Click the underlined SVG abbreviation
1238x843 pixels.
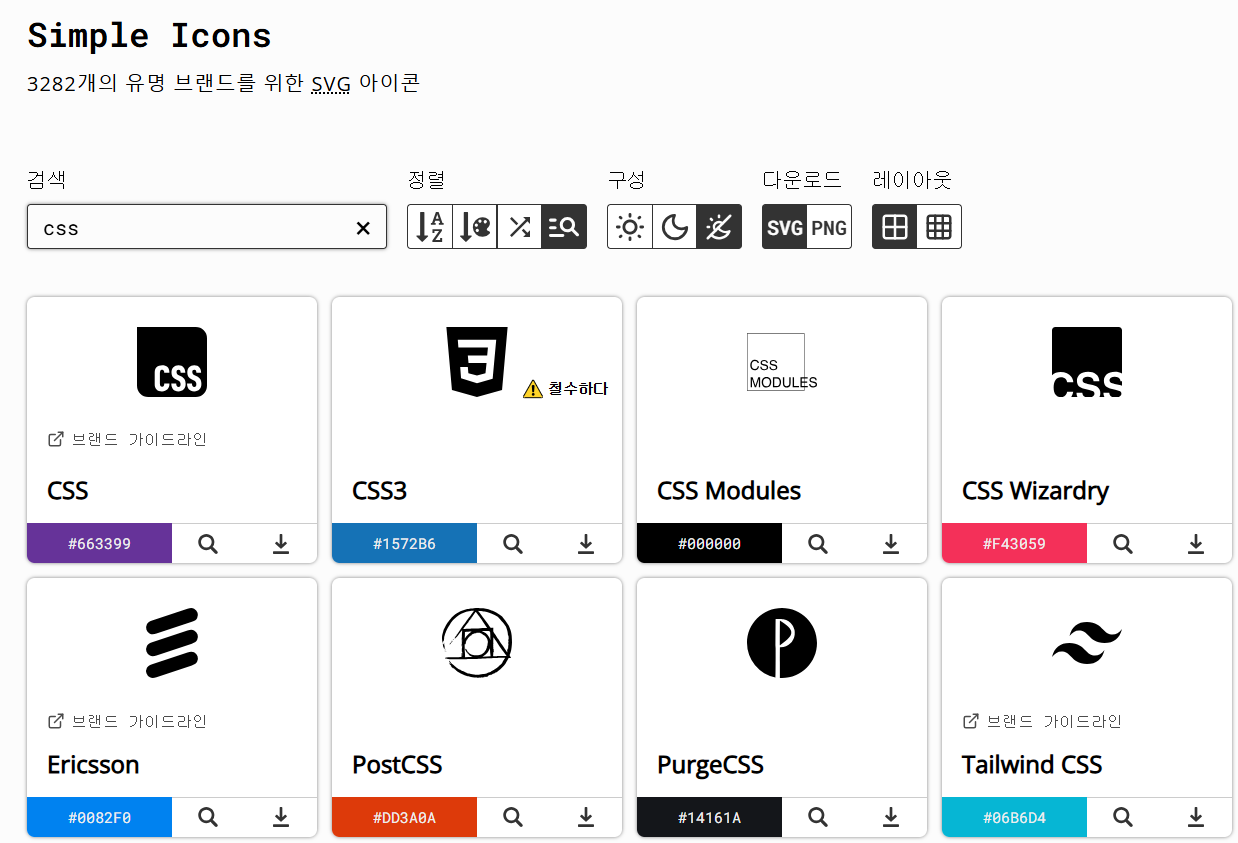[330, 83]
